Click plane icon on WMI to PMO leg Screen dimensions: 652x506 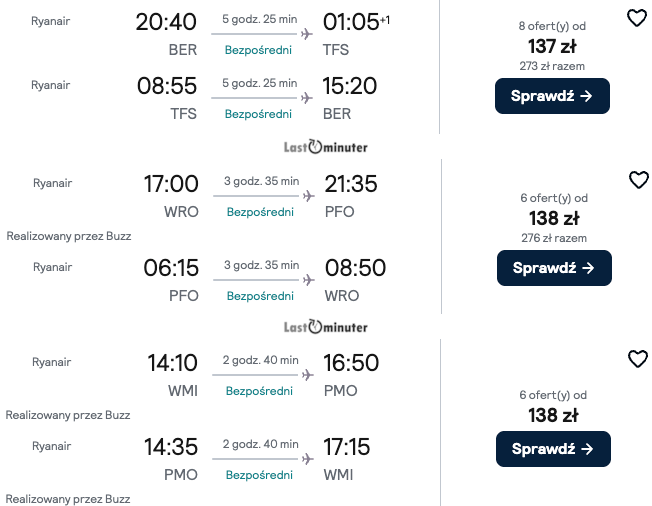click(307, 375)
